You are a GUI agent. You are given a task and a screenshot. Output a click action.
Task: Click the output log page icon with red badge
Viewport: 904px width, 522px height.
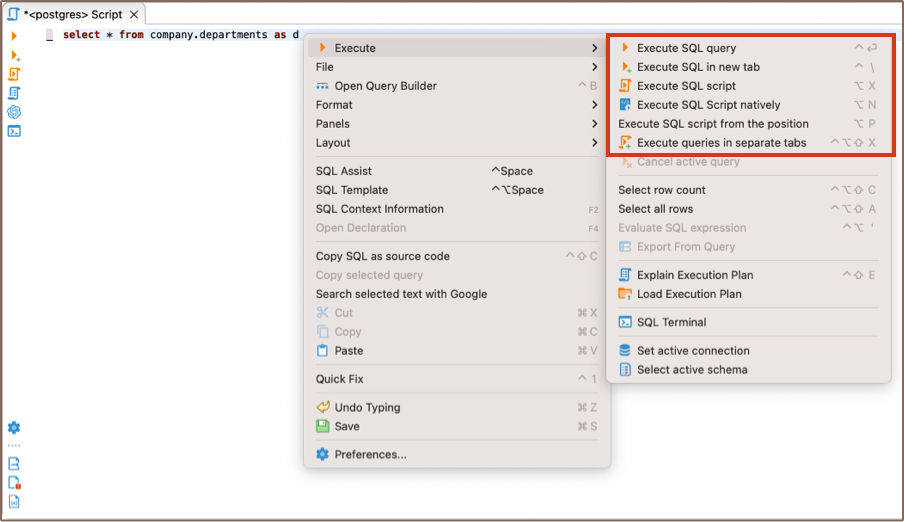tap(14, 483)
